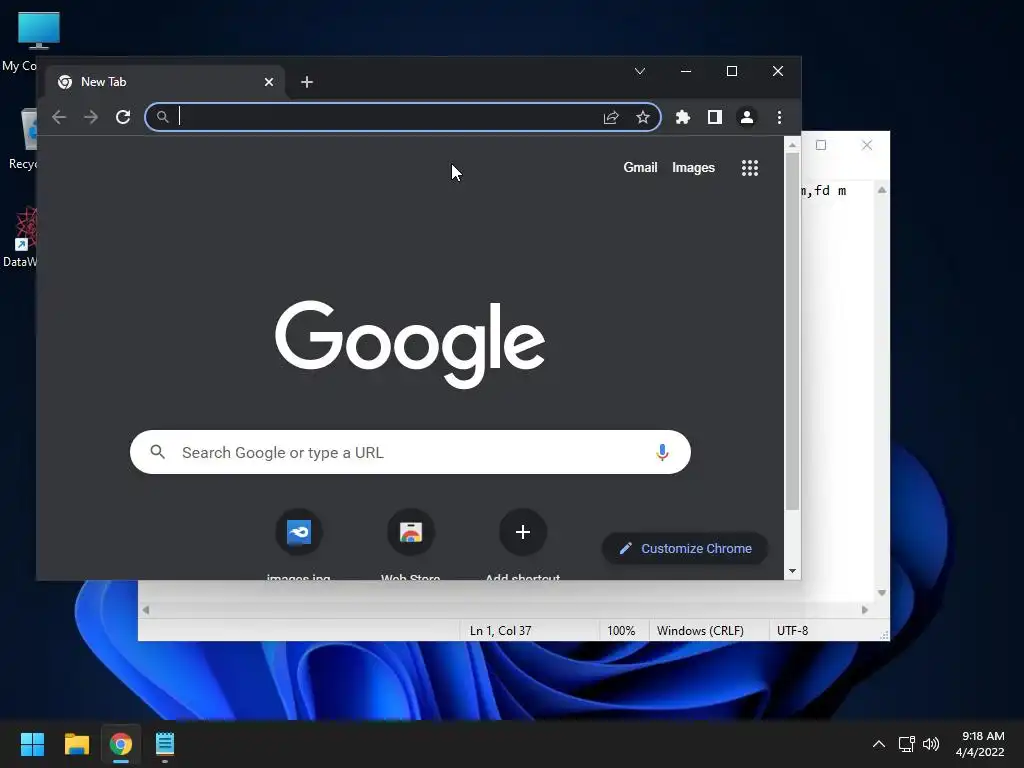Click Notepad's horizontal scroll left arrow

pos(146,610)
